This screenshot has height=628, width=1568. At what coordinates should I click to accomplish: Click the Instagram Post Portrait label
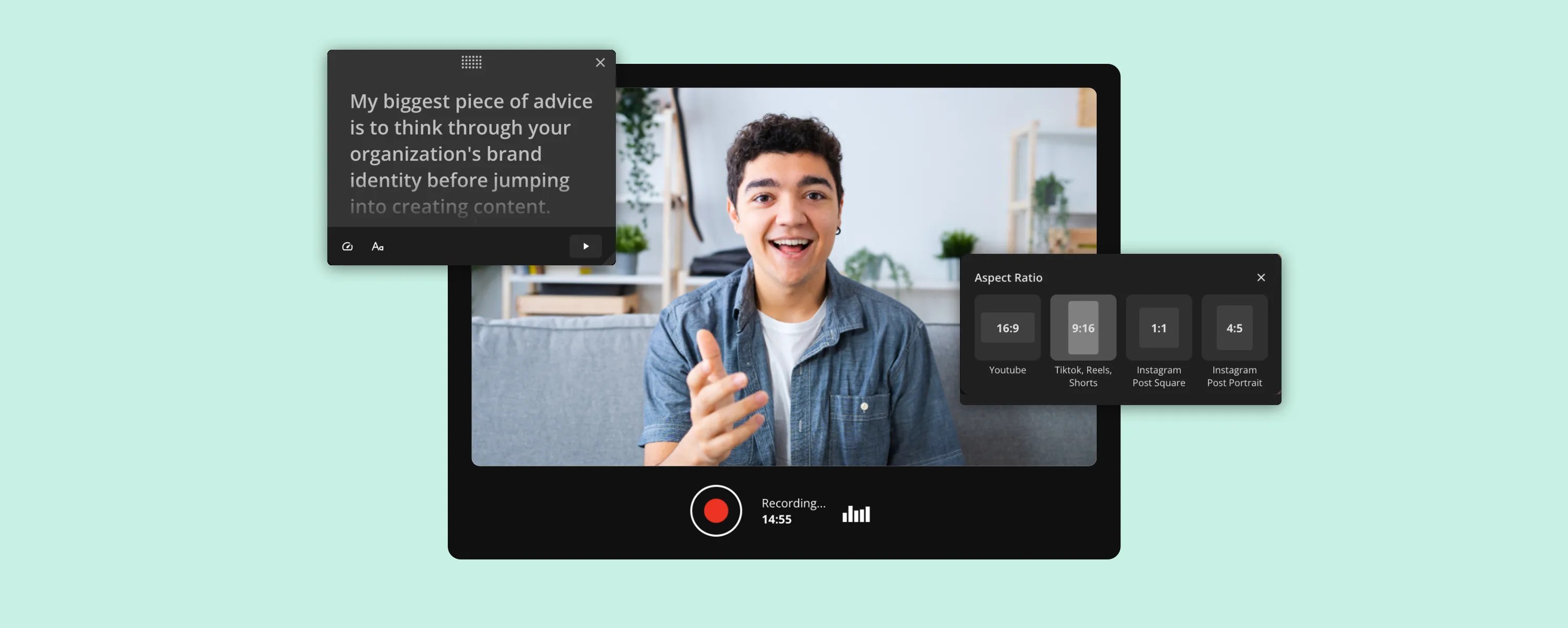tap(1234, 376)
